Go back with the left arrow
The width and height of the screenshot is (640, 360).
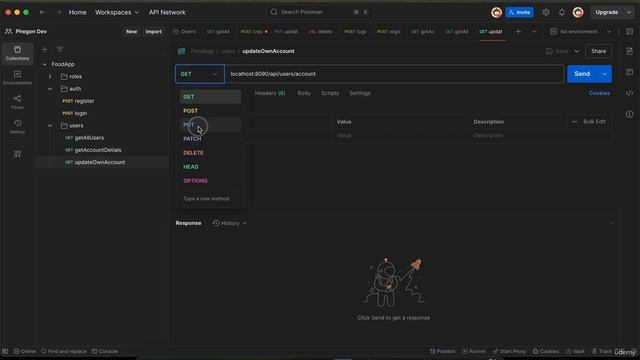[x=42, y=12]
